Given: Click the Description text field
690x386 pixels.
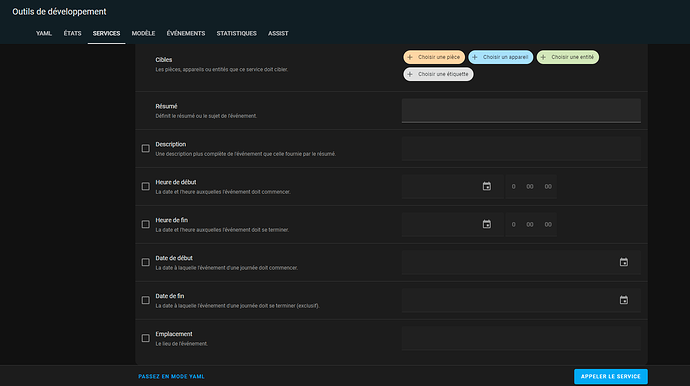Looking at the screenshot, I should (521, 149).
